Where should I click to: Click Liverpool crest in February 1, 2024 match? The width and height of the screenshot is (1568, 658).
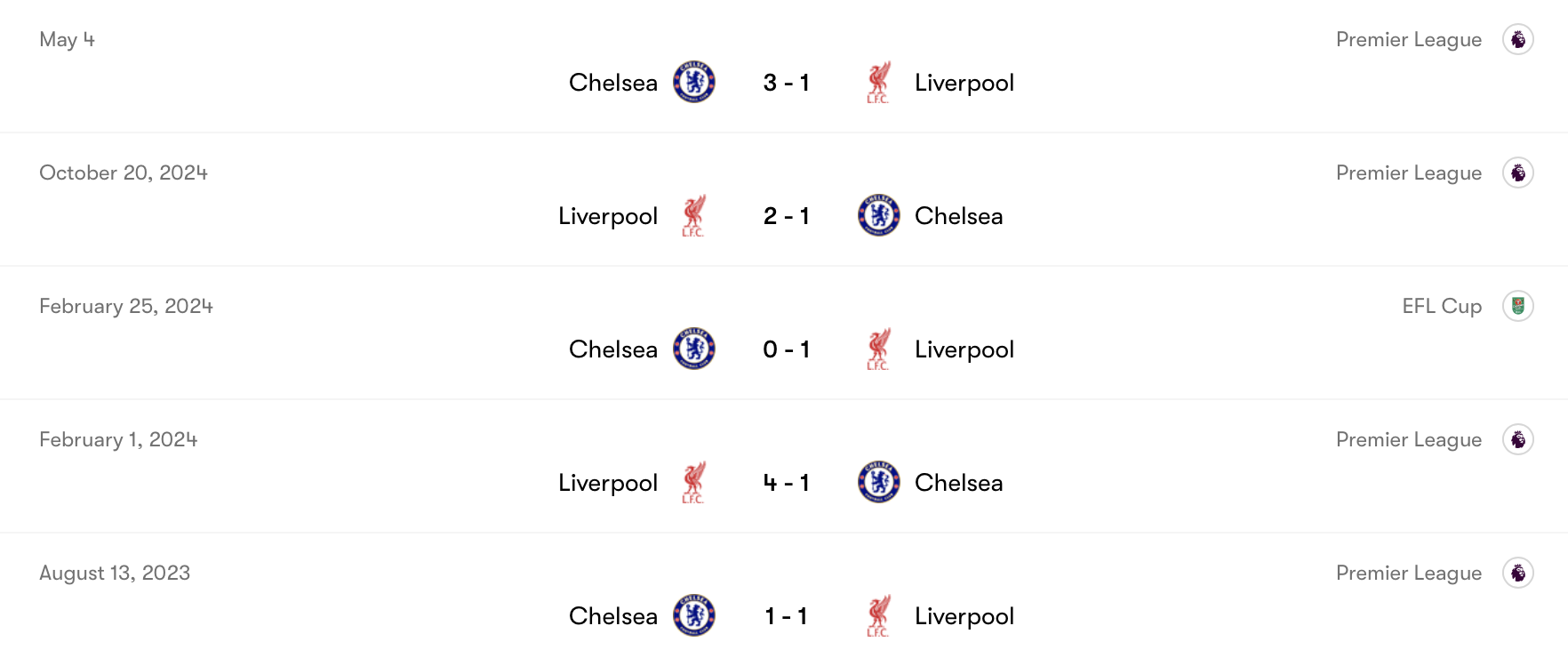coord(693,482)
